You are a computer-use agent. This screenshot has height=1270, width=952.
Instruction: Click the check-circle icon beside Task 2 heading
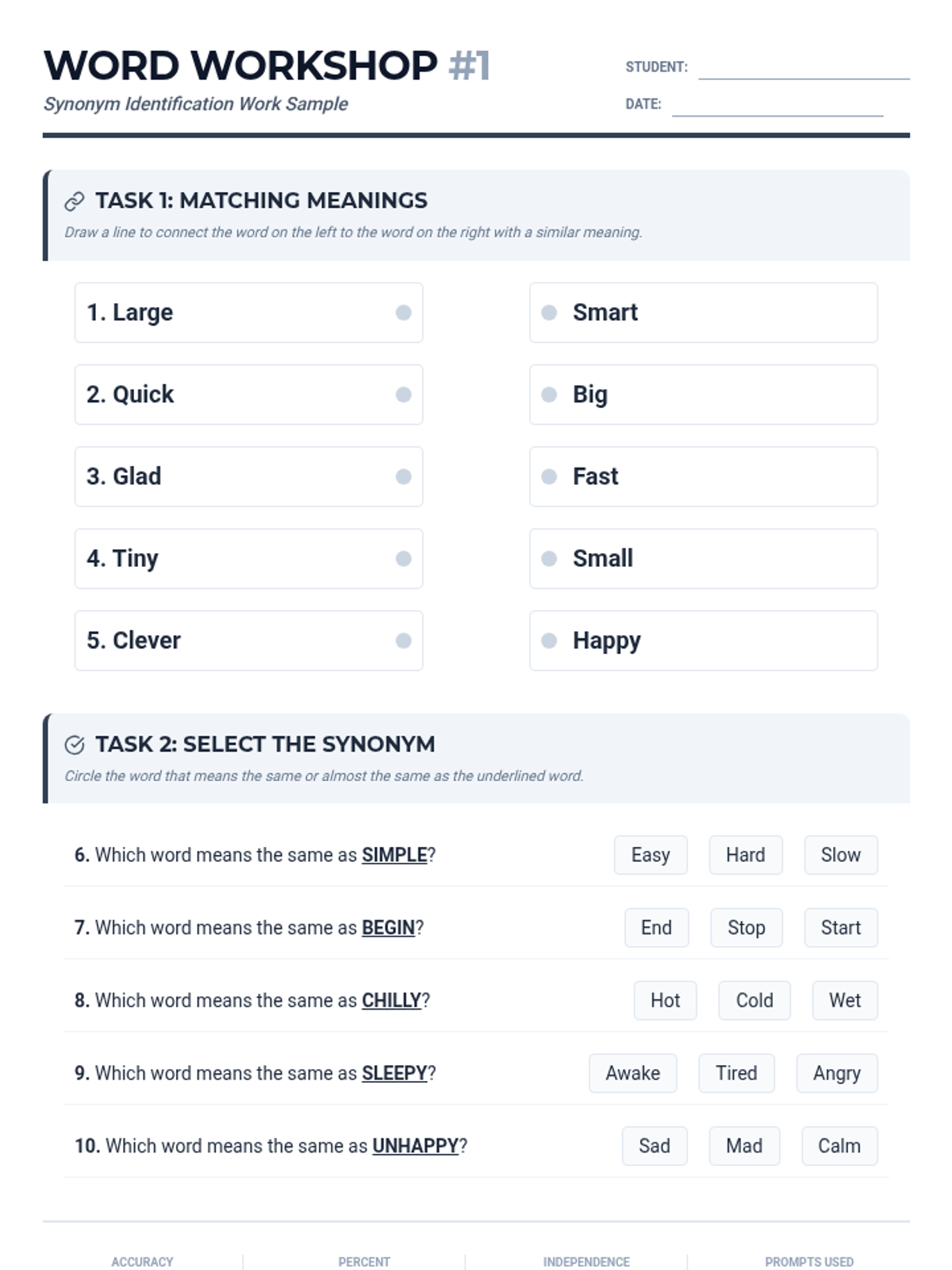75,745
